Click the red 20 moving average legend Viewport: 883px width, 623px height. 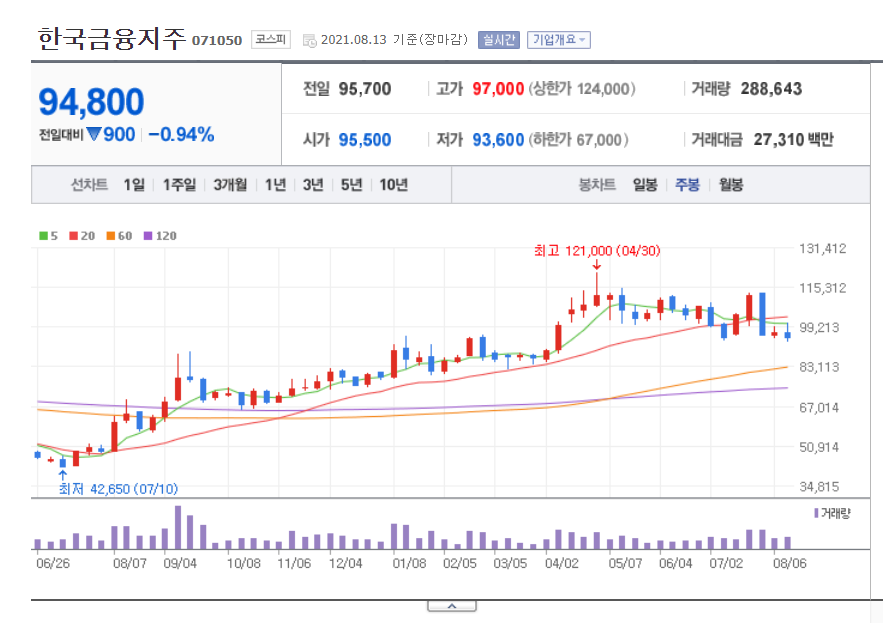point(82,236)
